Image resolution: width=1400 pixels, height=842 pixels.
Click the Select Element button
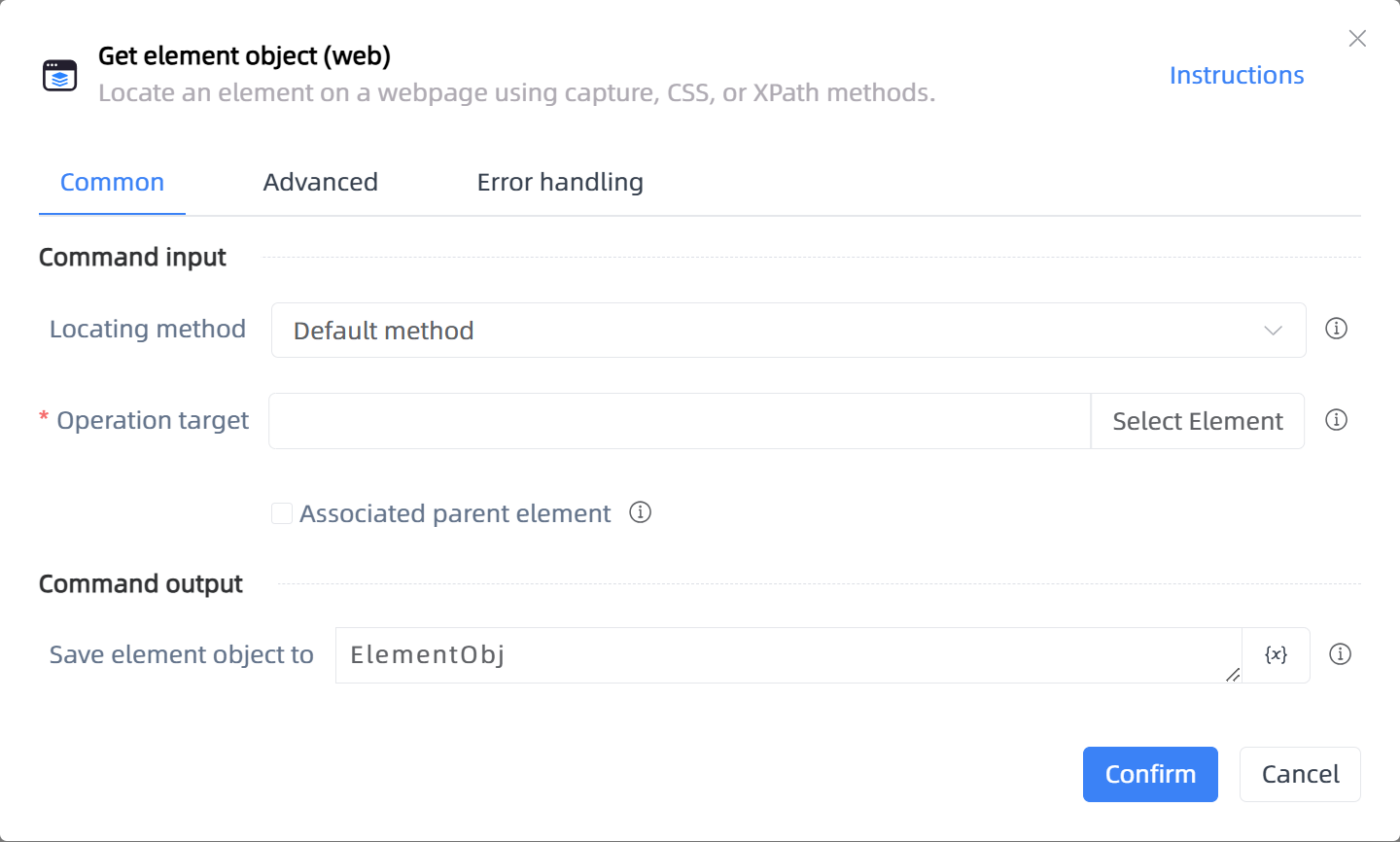[x=1198, y=421]
